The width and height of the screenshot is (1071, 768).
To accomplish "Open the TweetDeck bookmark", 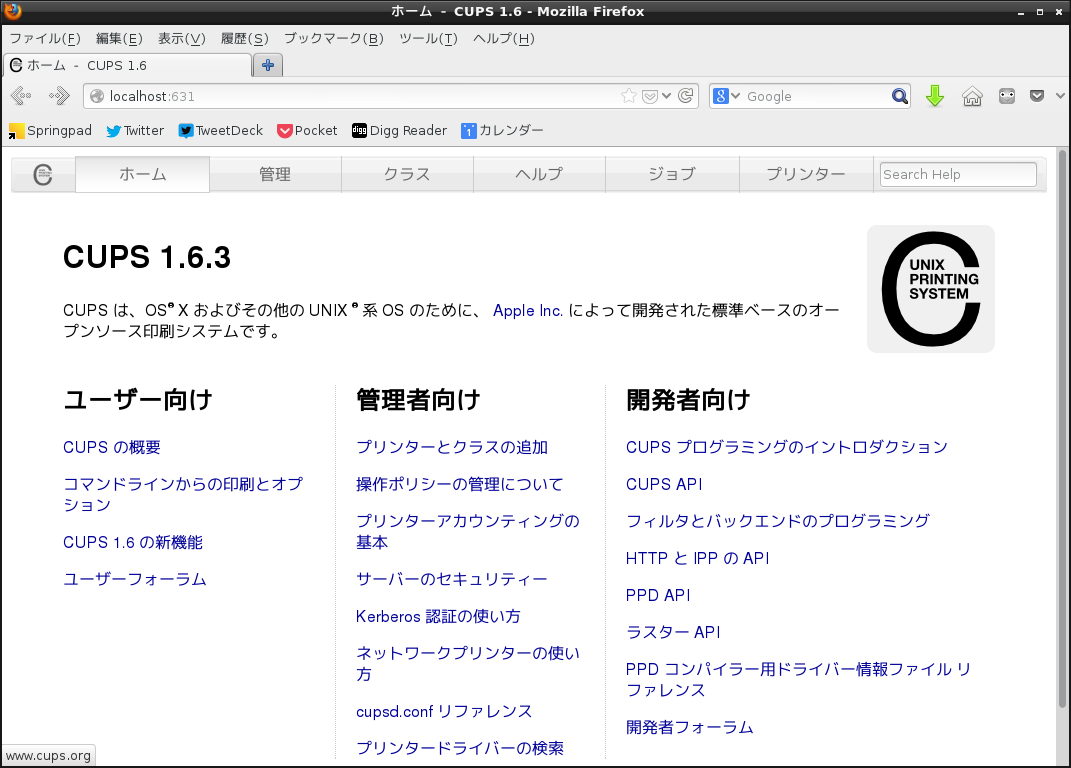I will click(220, 131).
